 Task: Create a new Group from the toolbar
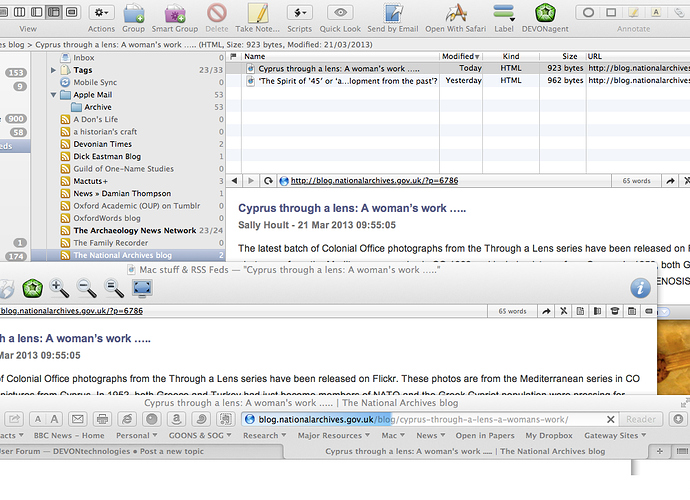pos(133,13)
